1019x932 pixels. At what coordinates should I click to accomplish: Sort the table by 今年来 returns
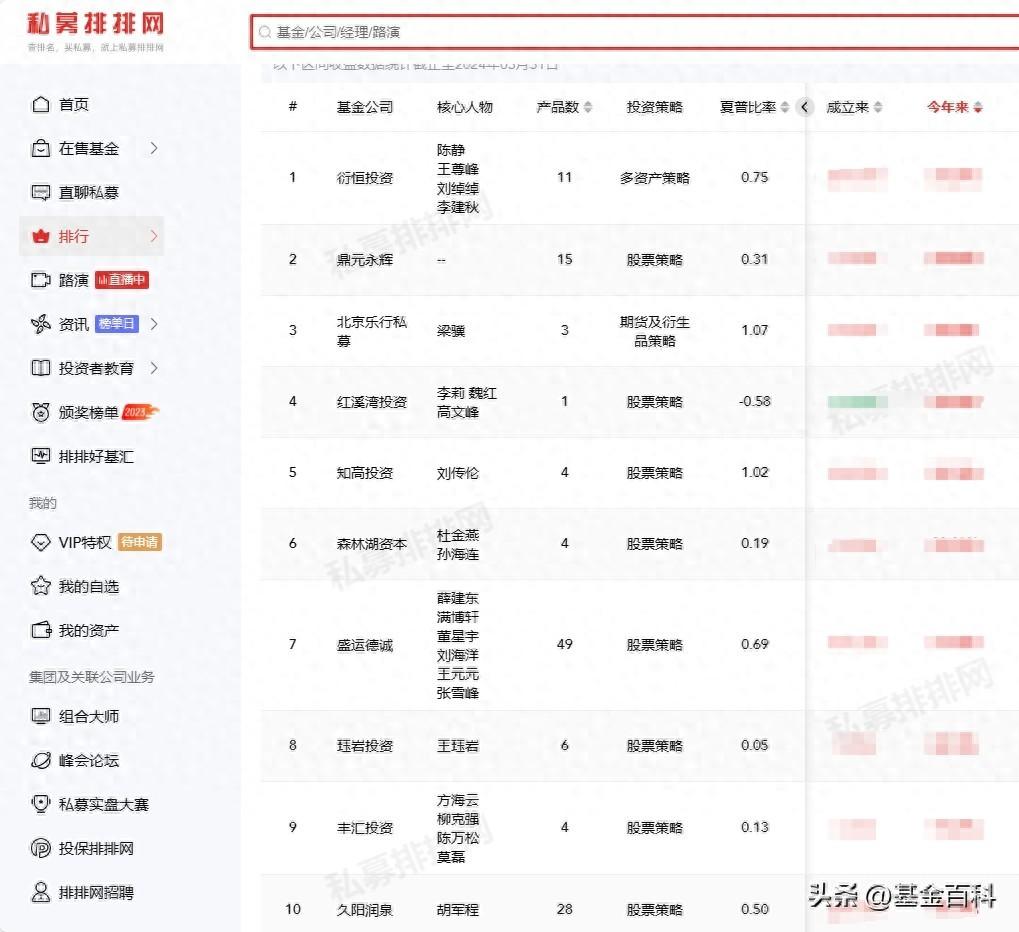point(977,107)
